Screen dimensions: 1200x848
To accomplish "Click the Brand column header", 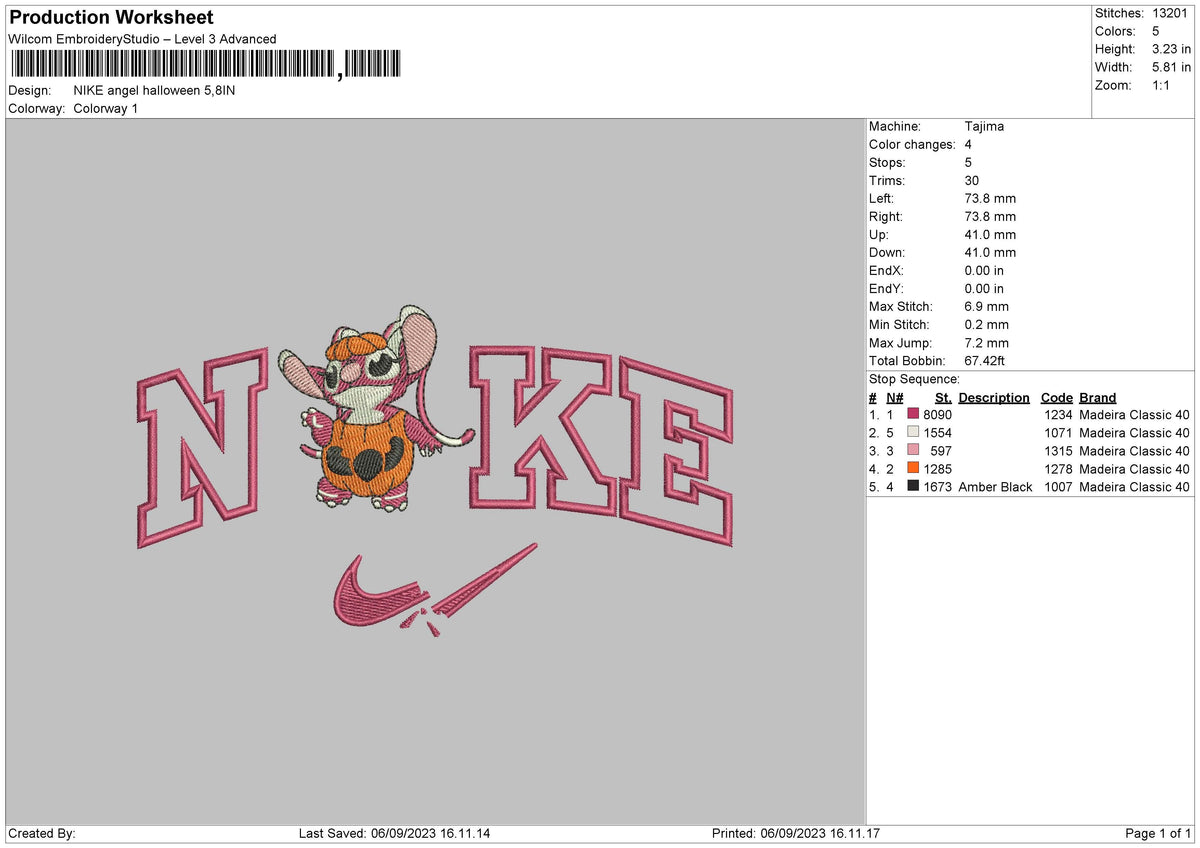I will (1097, 397).
